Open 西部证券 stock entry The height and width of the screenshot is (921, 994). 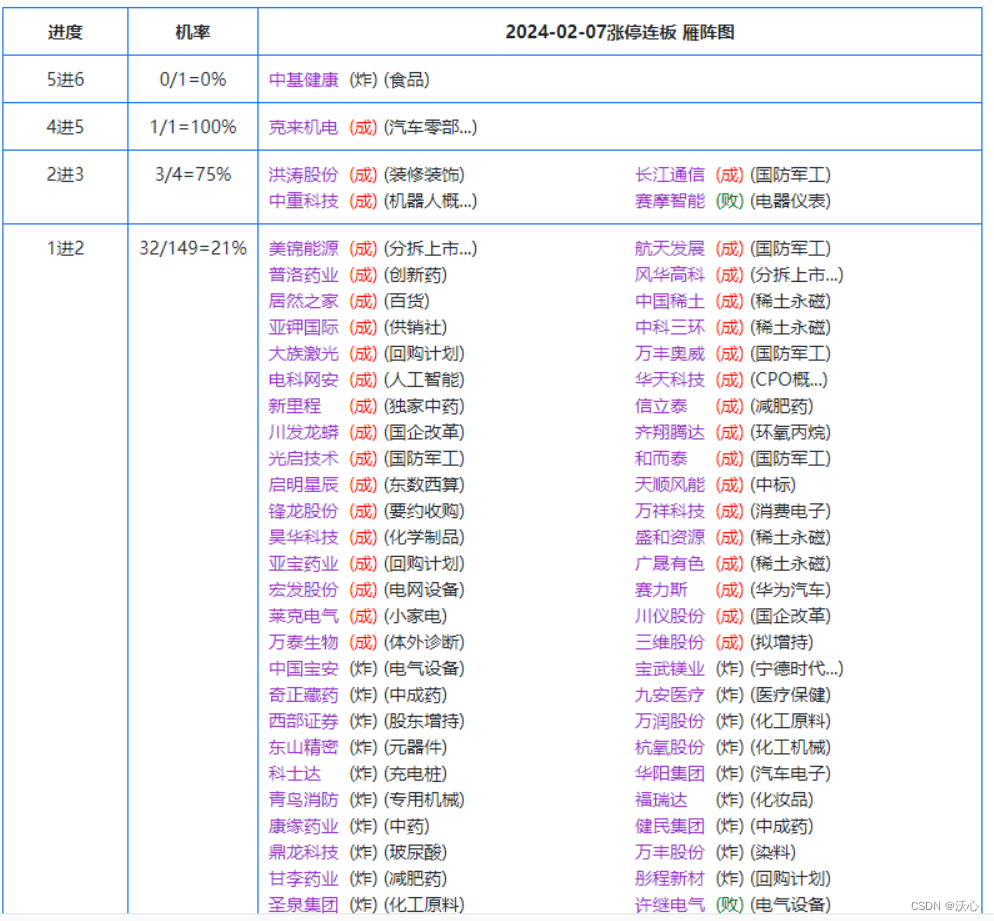pyautogui.click(x=304, y=721)
